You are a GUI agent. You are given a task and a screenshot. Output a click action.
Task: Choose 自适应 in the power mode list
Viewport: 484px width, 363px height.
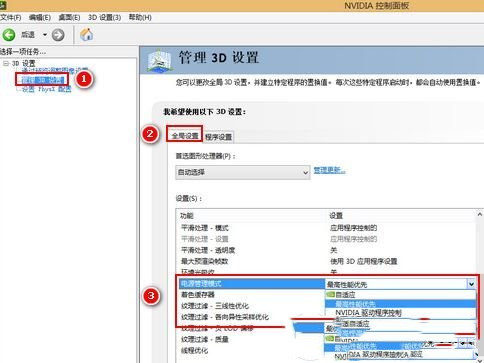(400, 295)
